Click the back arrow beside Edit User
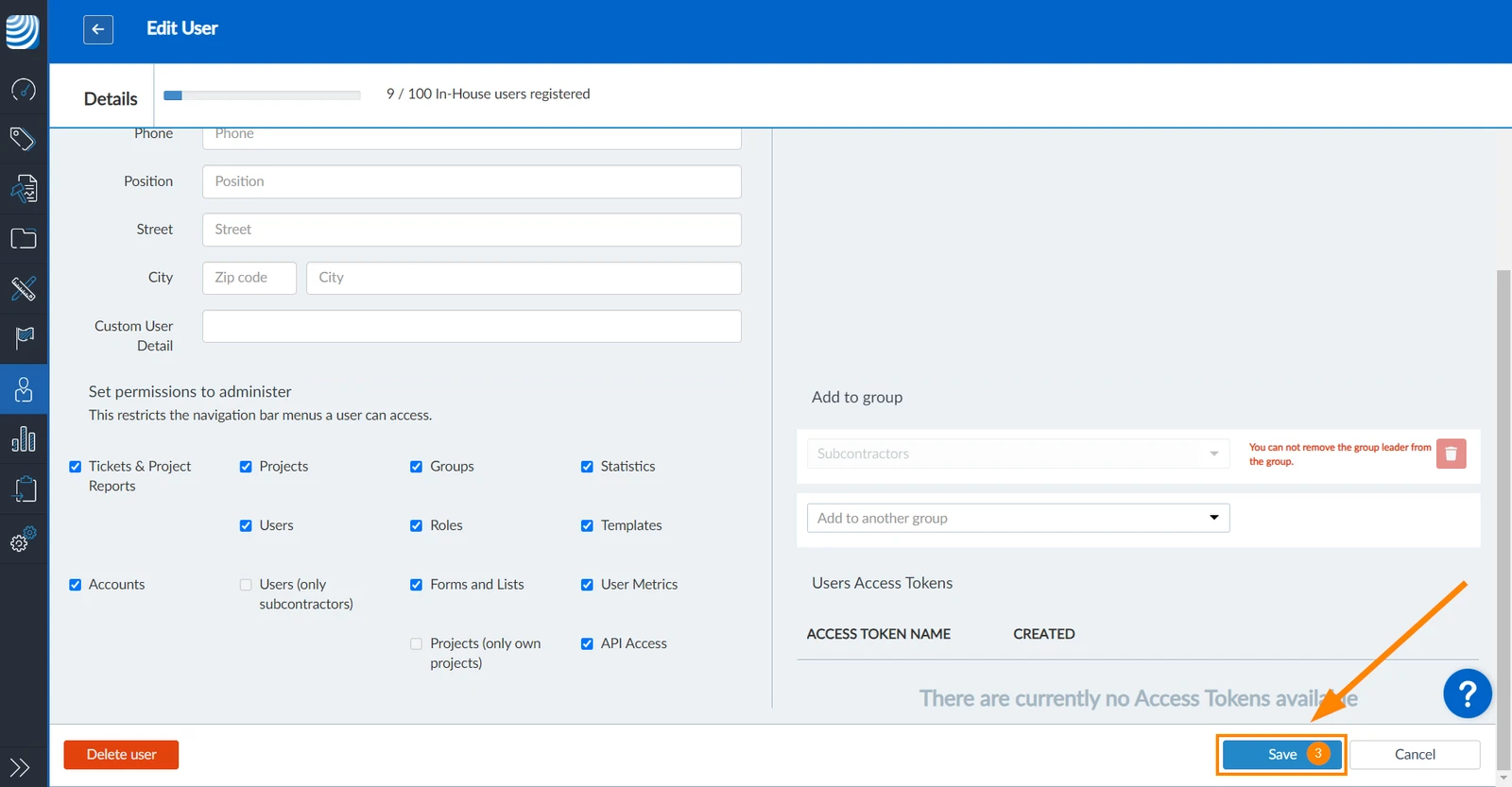Image resolution: width=1512 pixels, height=787 pixels. coord(98,29)
